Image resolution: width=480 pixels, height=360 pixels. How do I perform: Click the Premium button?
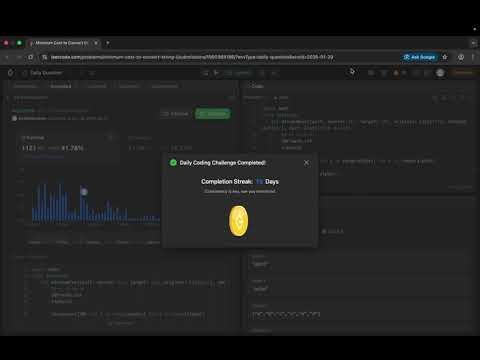click(x=463, y=73)
